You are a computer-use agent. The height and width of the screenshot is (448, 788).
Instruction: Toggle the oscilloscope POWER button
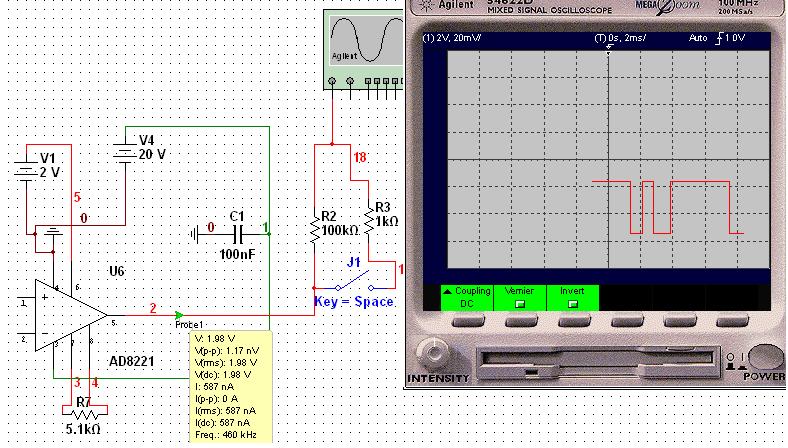pos(764,357)
